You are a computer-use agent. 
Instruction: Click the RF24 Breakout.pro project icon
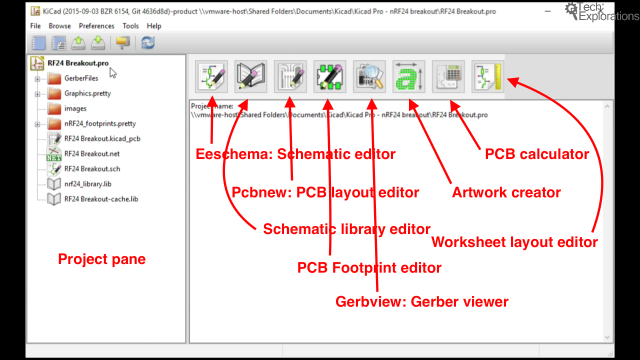pyautogui.click(x=37, y=63)
